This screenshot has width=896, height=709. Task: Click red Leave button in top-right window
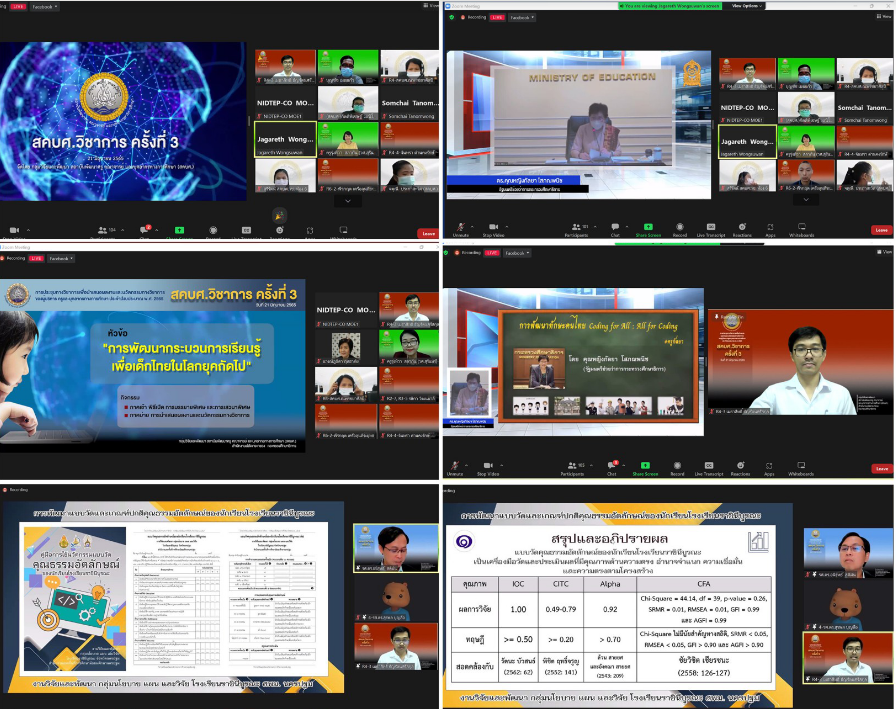pos(882,230)
